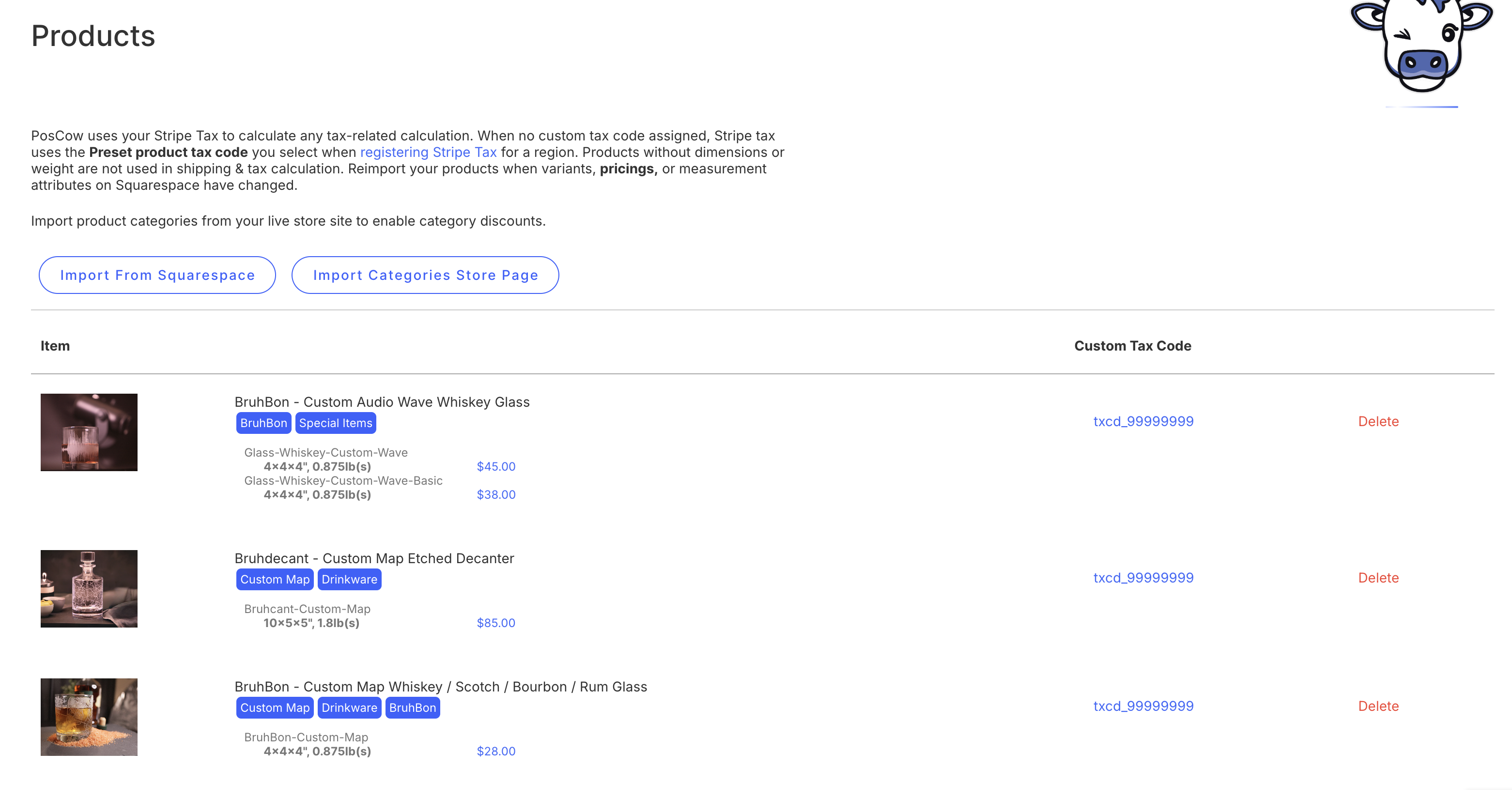
Task: Select BruhBon tag on Custom Map Whiskey Glass
Action: pyautogui.click(x=412, y=707)
